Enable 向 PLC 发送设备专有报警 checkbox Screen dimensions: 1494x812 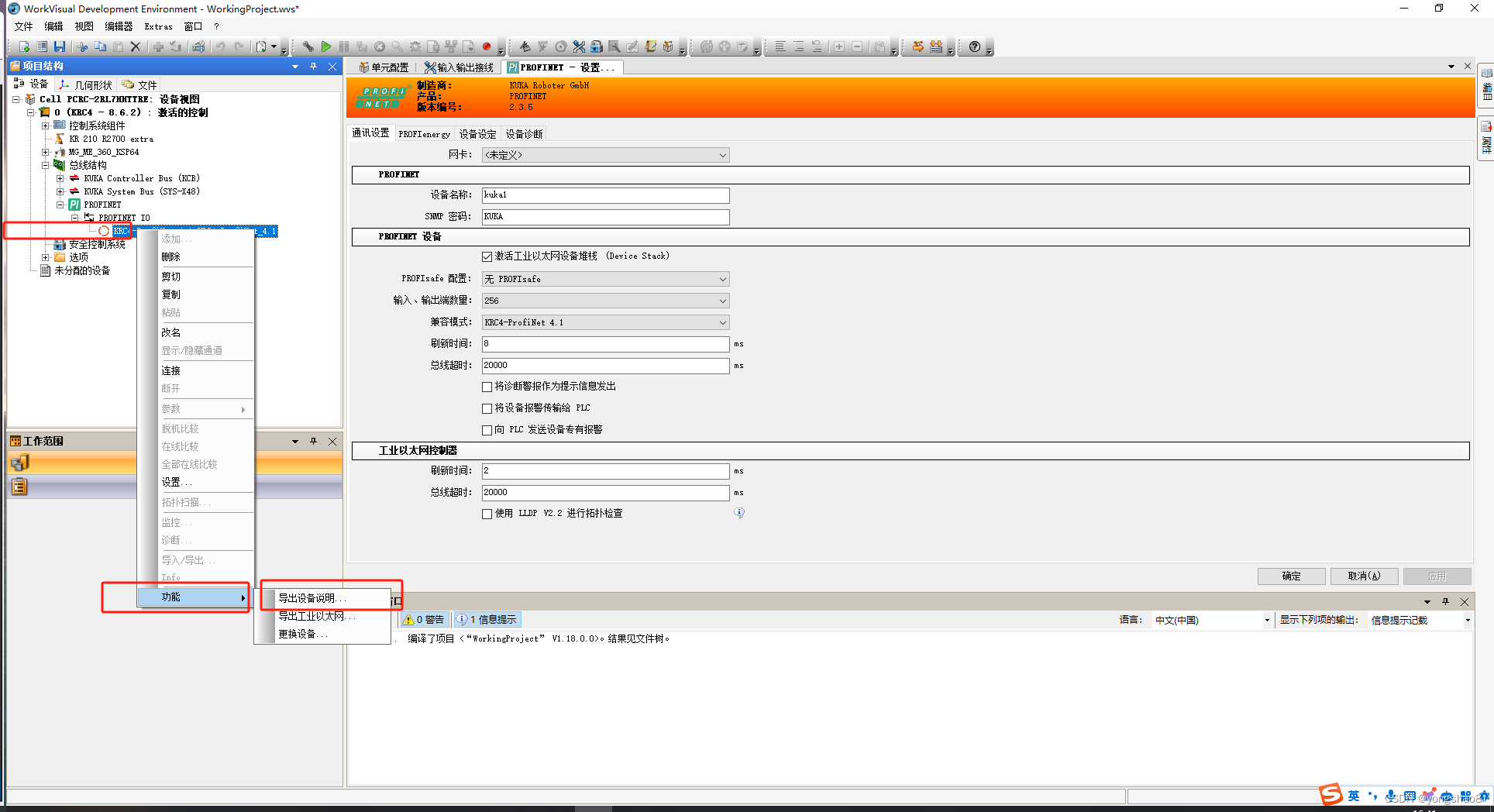point(487,430)
